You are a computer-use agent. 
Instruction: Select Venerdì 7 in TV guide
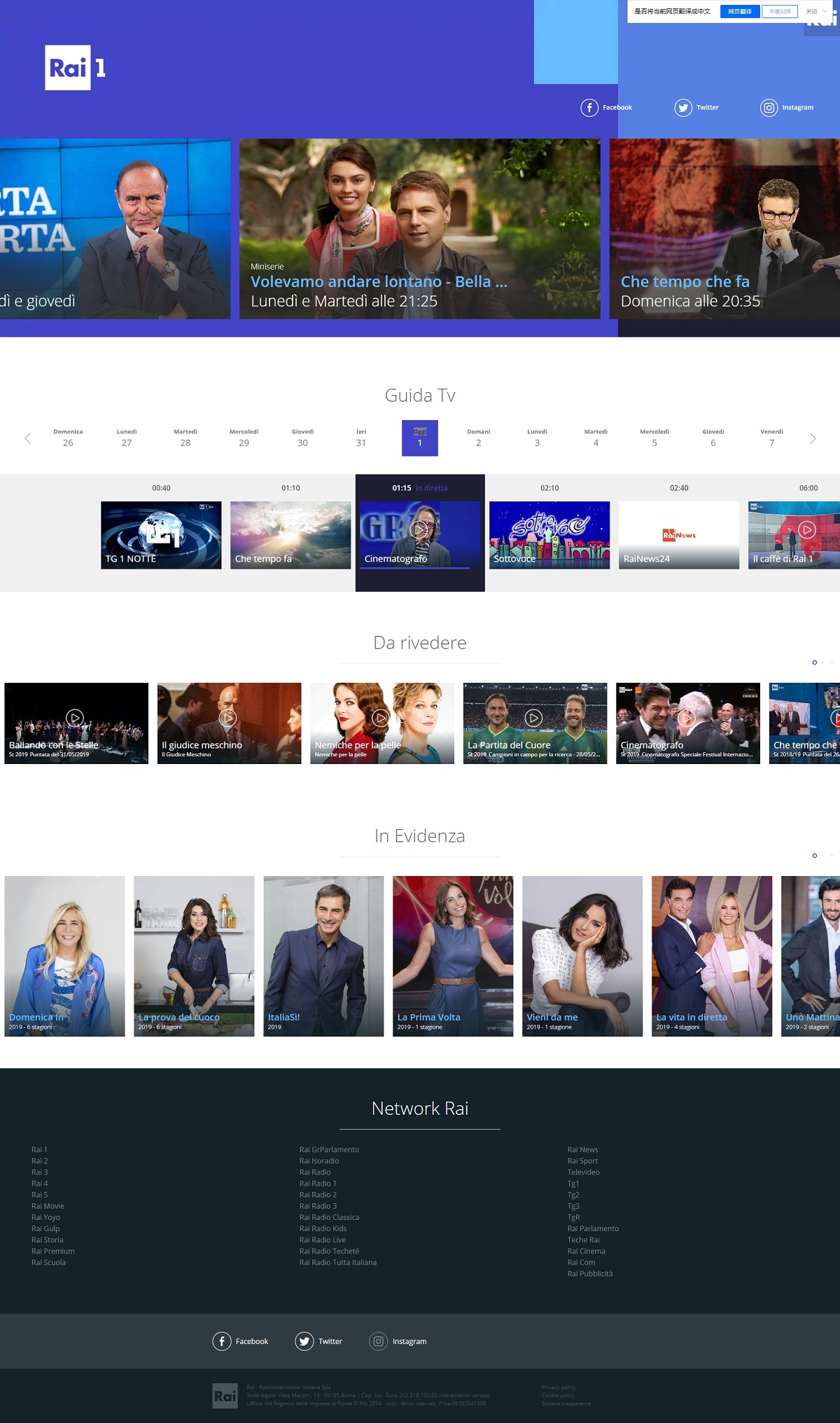(x=772, y=438)
